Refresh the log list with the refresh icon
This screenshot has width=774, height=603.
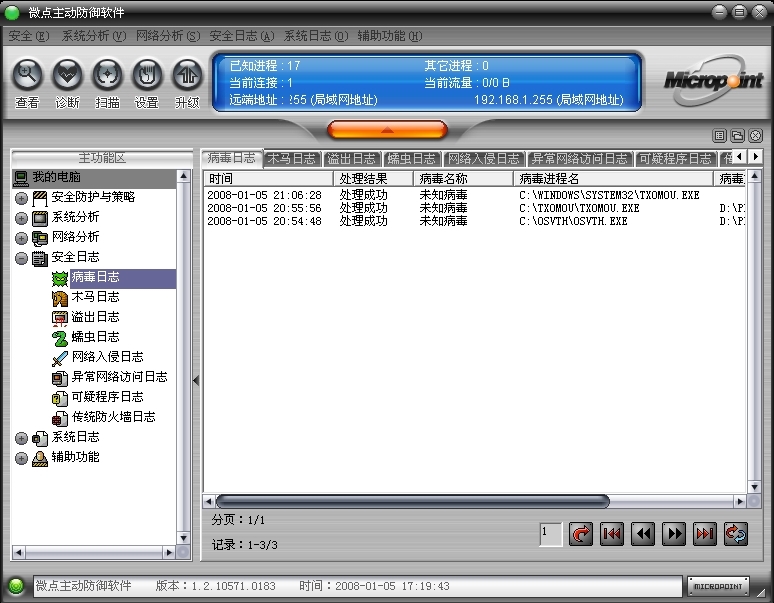(736, 534)
